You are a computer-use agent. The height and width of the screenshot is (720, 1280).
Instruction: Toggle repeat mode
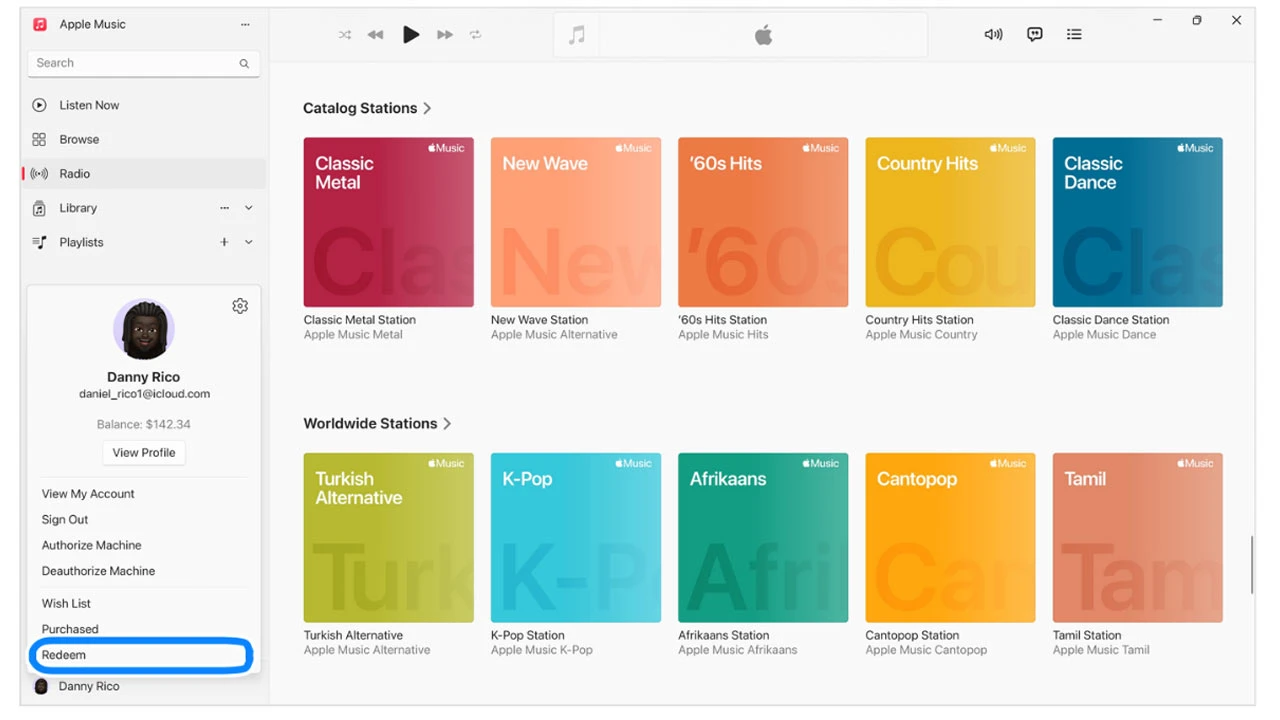click(476, 35)
